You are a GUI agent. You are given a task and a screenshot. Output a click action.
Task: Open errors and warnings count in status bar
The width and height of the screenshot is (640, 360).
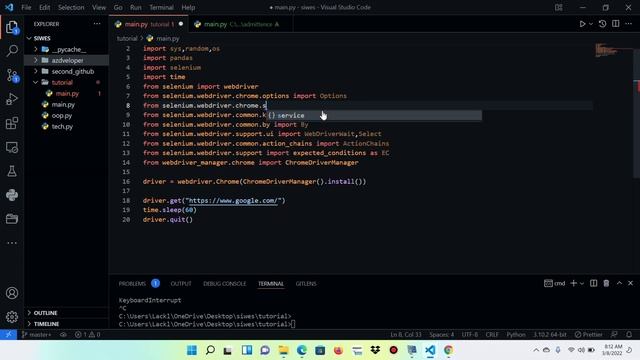point(87,334)
